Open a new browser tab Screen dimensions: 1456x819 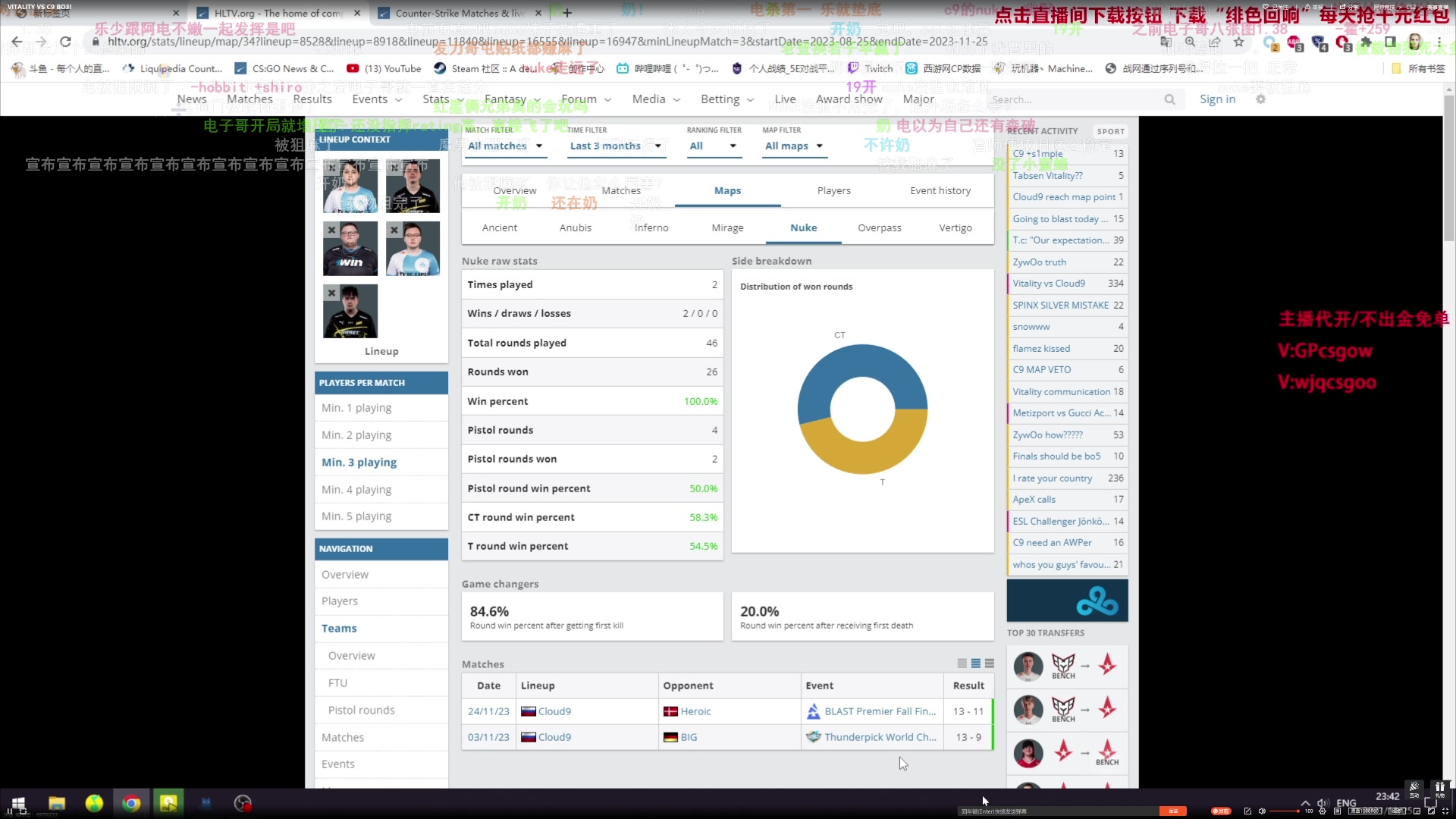(567, 13)
